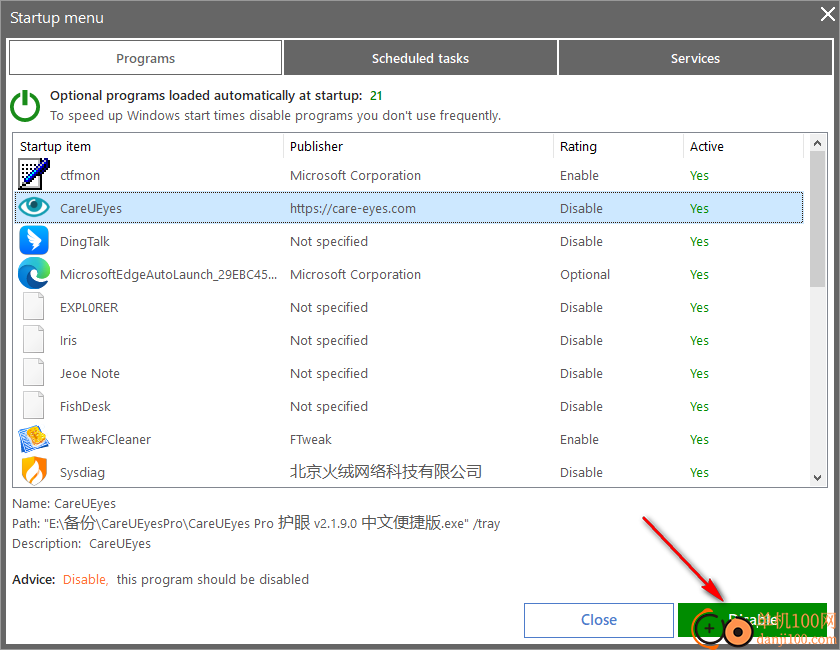The image size is (840, 650).
Task: Click the list scrollbar down arrow
Action: pyautogui.click(x=817, y=477)
